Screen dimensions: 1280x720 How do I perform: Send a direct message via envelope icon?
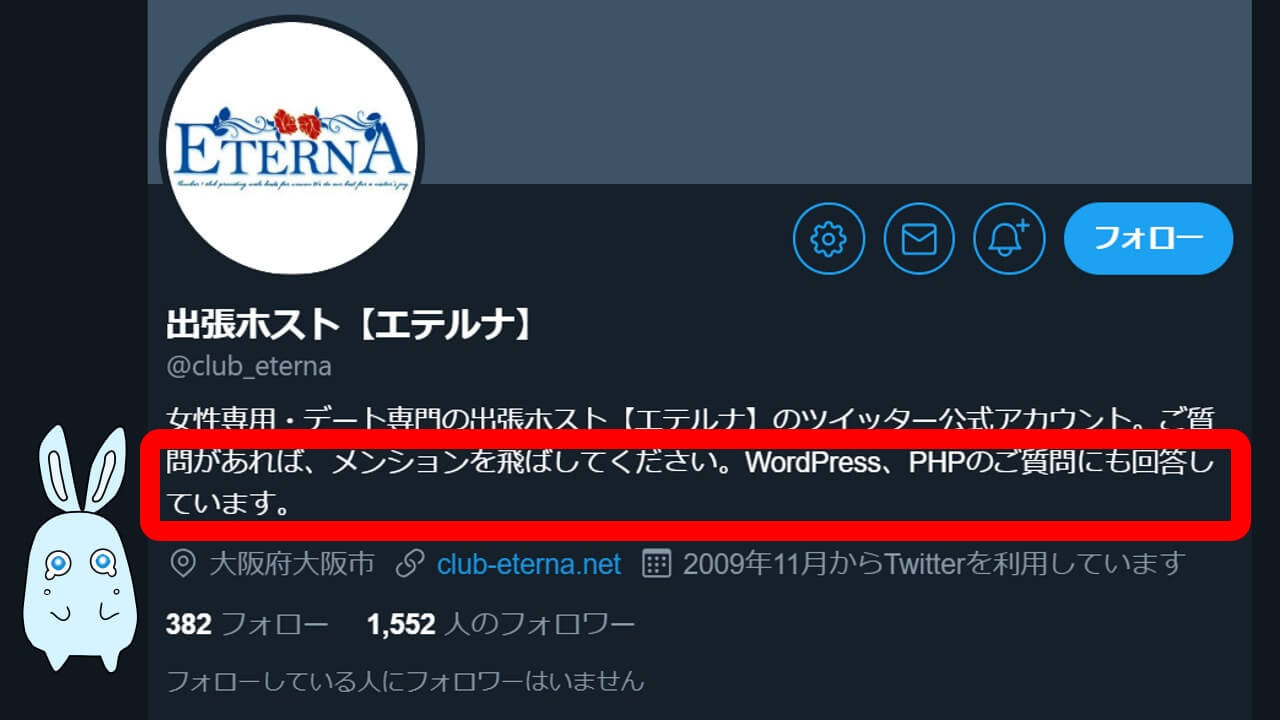pyautogui.click(x=919, y=239)
